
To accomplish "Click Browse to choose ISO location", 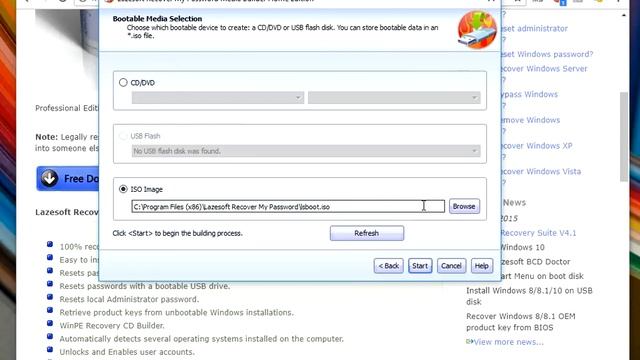I will pyautogui.click(x=464, y=207).
